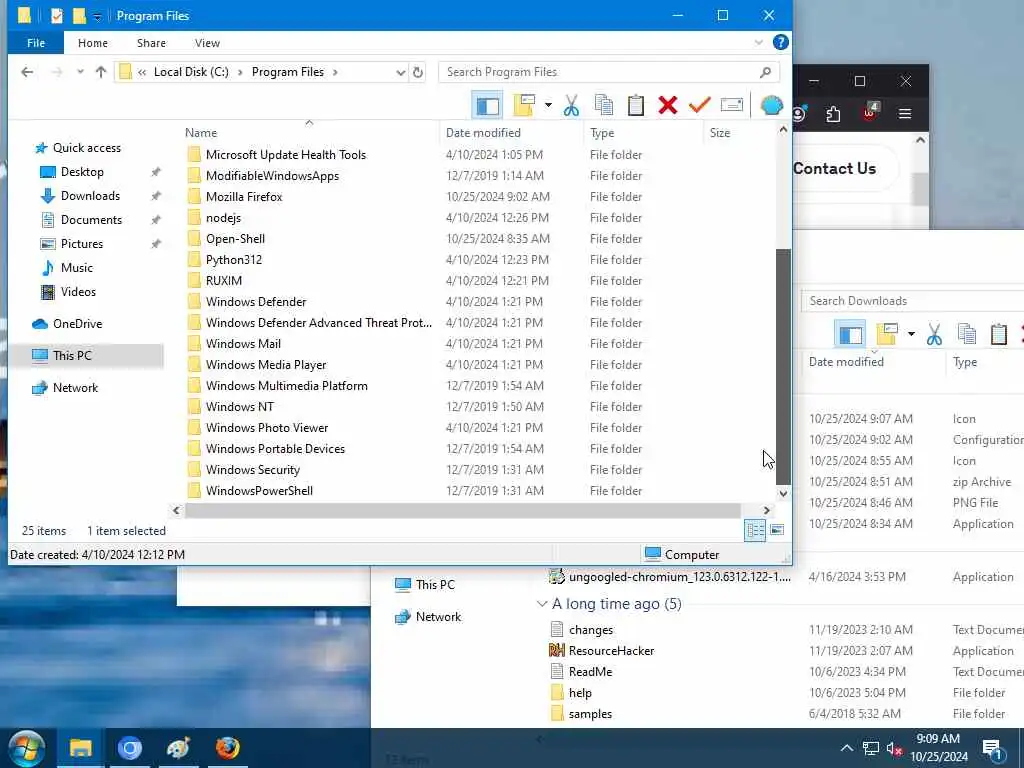
Task: Click Program Files in address breadcrumb
Action: [287, 72]
